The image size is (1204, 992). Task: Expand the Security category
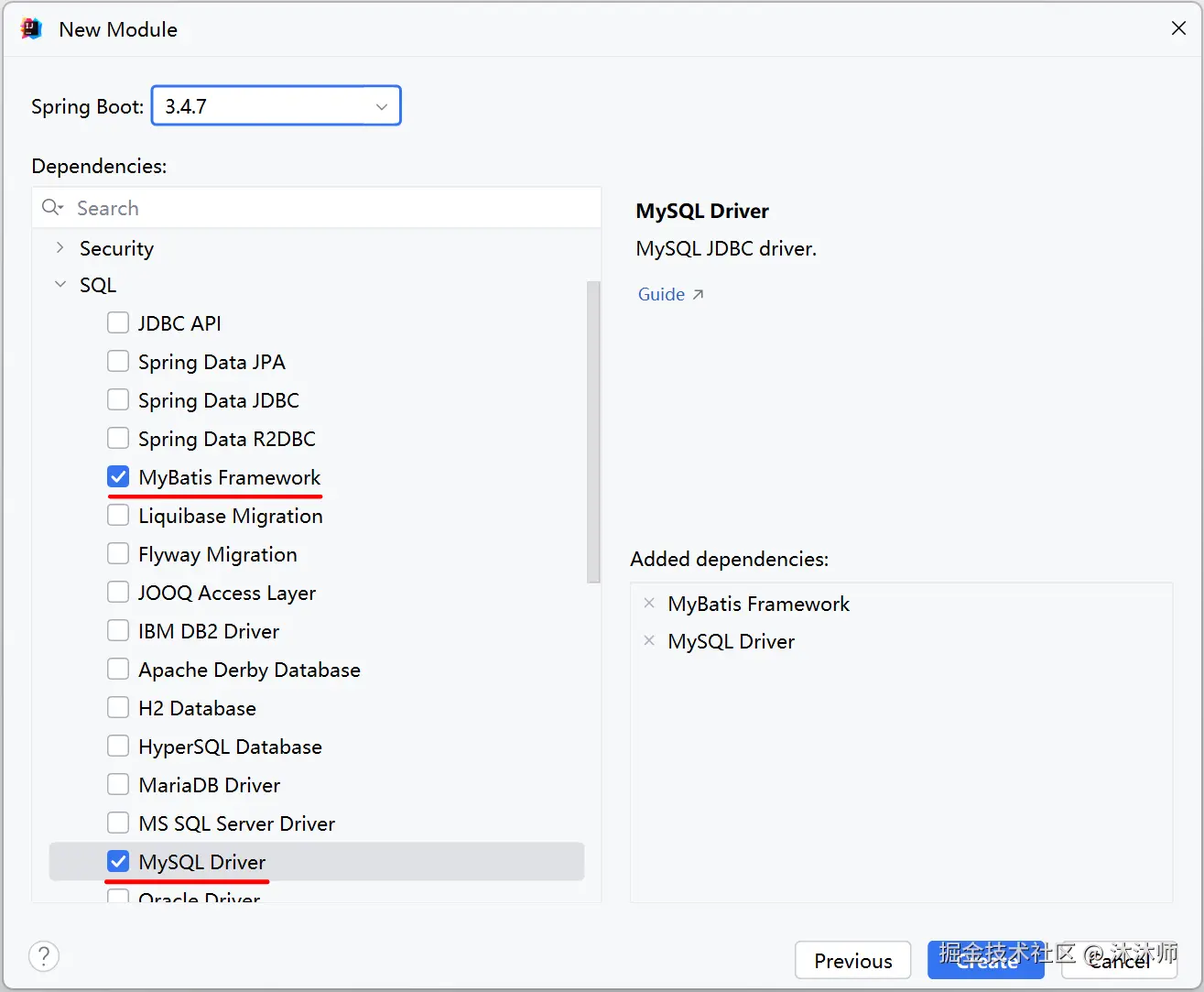60,247
